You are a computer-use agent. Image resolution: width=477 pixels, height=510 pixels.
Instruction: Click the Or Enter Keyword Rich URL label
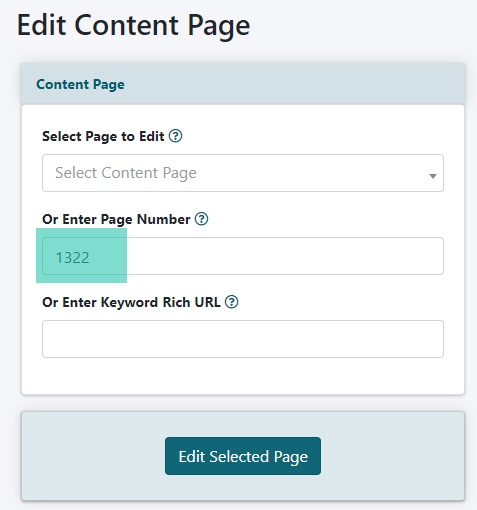[x=131, y=302]
